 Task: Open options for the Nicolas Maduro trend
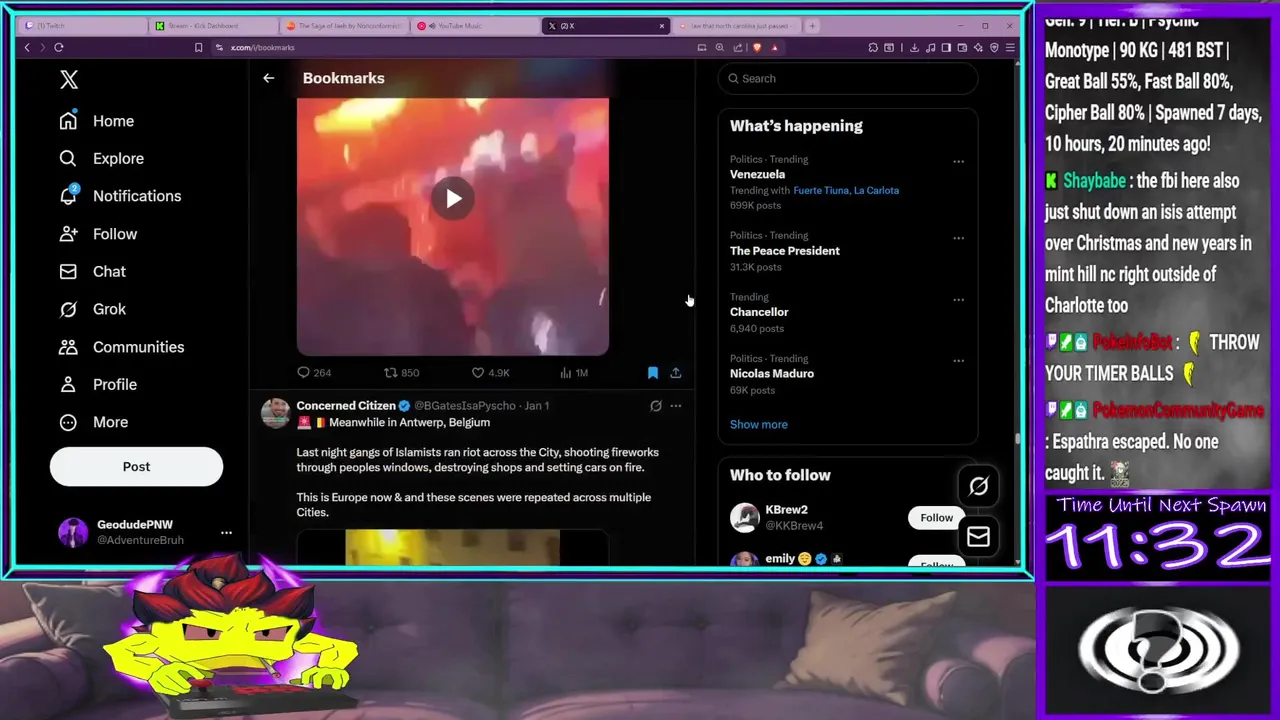(x=958, y=360)
